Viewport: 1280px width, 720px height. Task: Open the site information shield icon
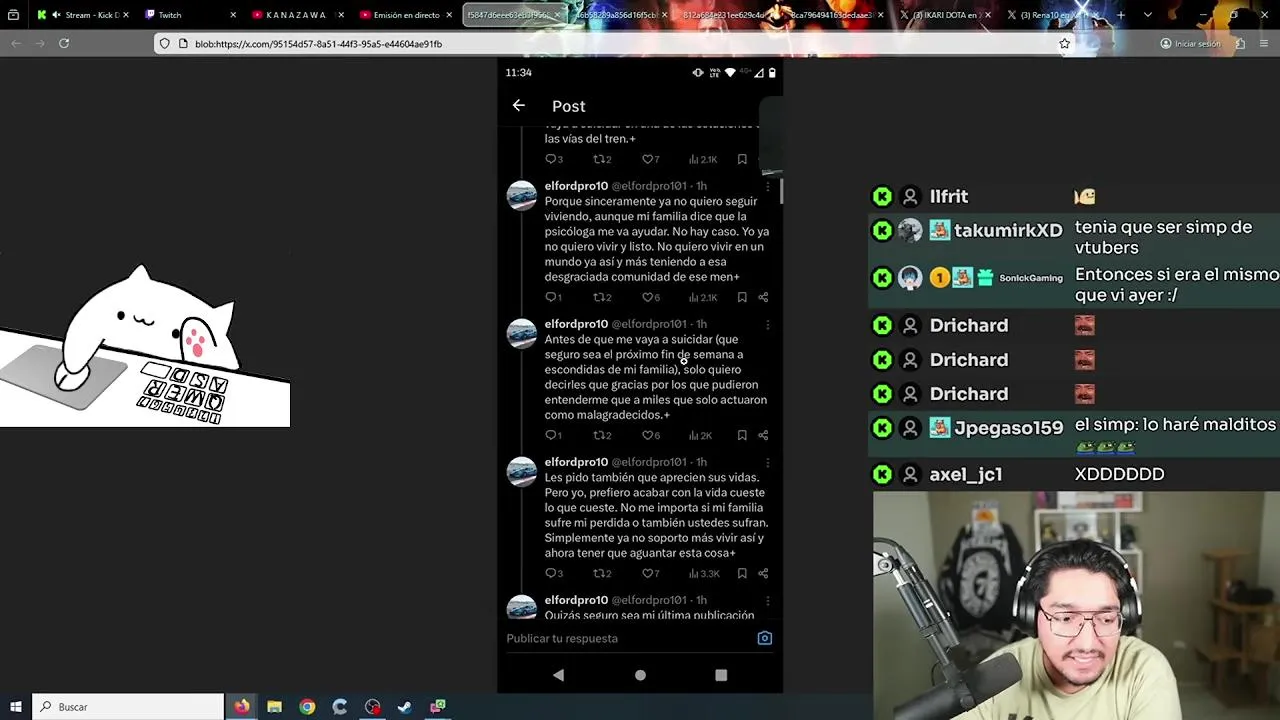tap(165, 44)
